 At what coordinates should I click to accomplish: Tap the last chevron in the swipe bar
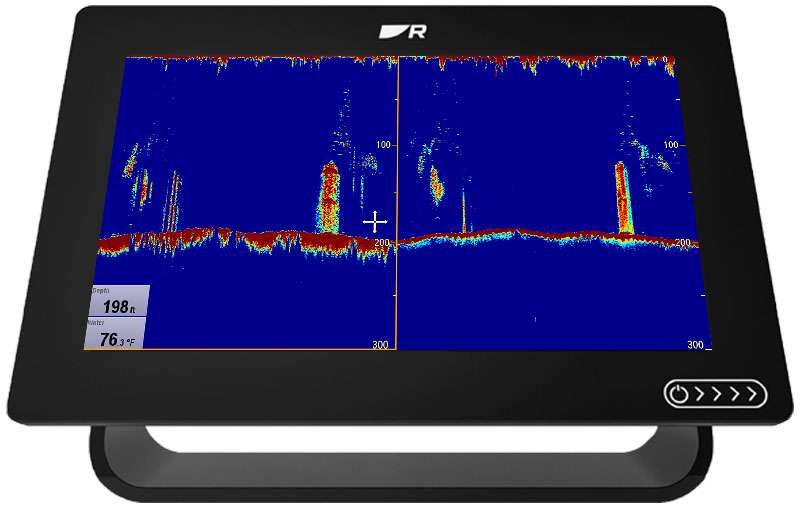click(x=750, y=395)
